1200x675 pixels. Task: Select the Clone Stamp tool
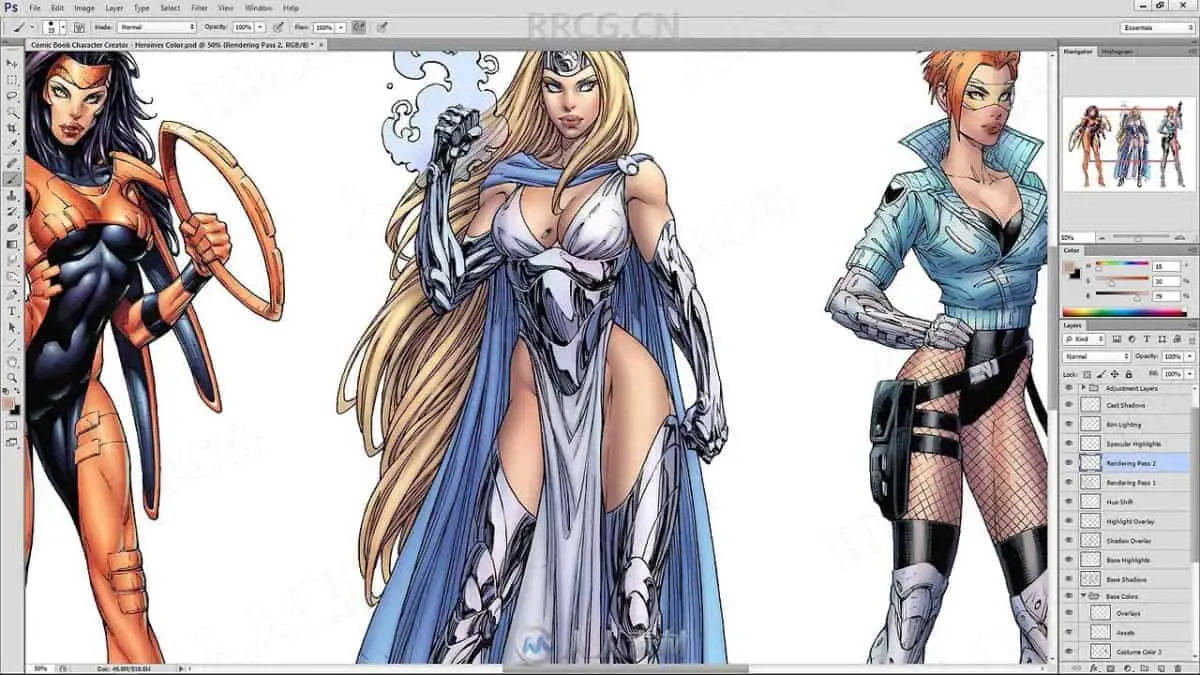coord(12,195)
